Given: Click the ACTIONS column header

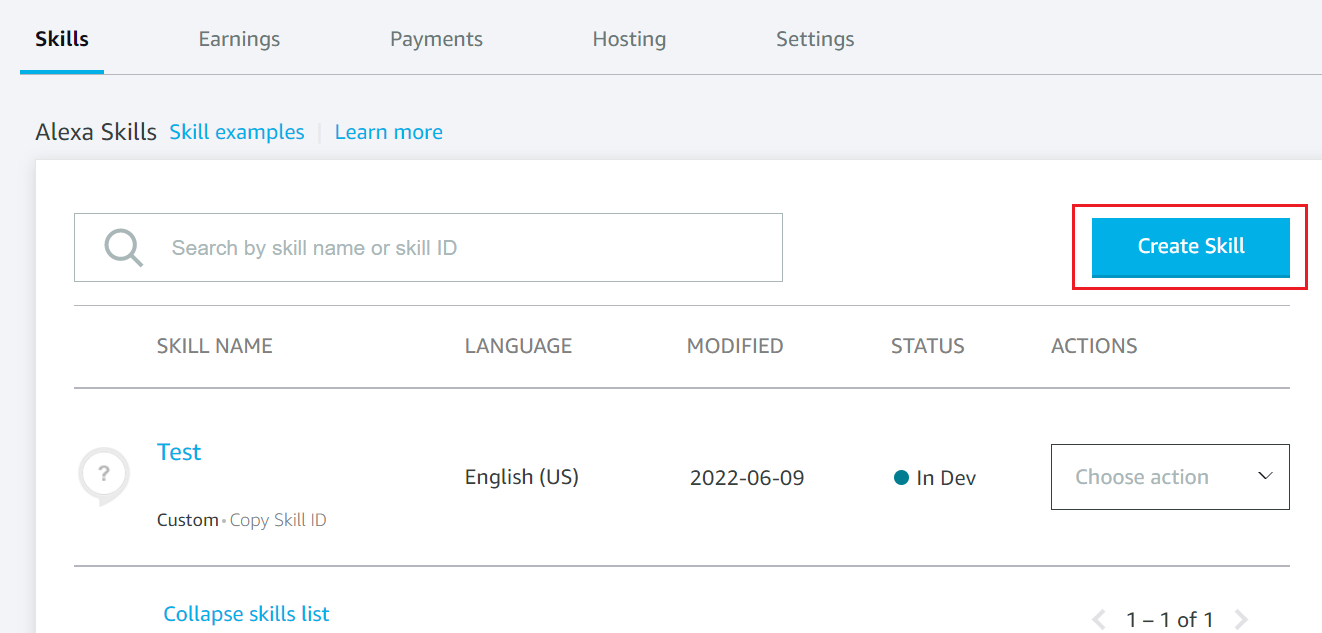Looking at the screenshot, I should click(1094, 346).
